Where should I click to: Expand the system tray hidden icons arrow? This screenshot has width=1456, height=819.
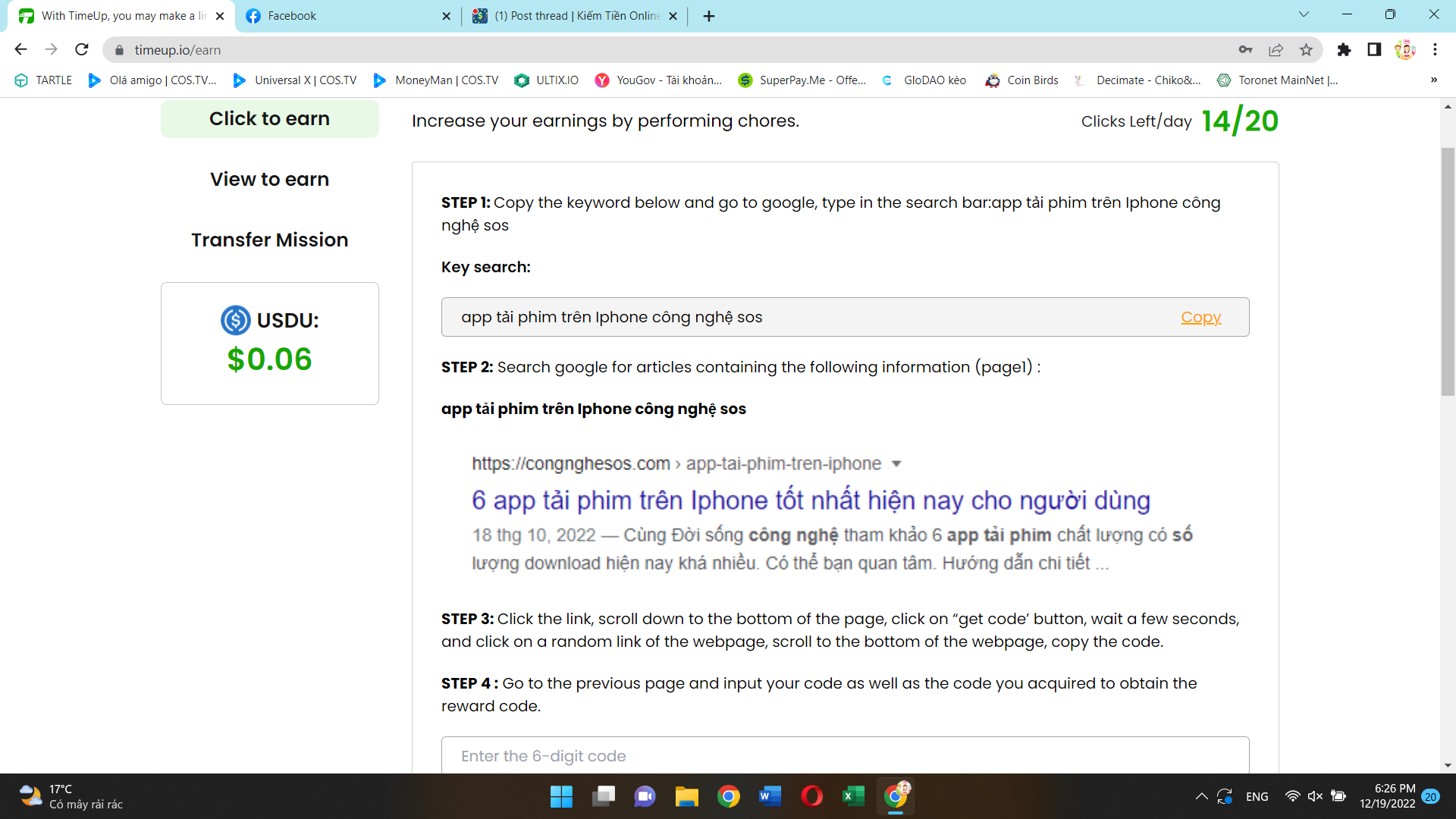[1201, 796]
